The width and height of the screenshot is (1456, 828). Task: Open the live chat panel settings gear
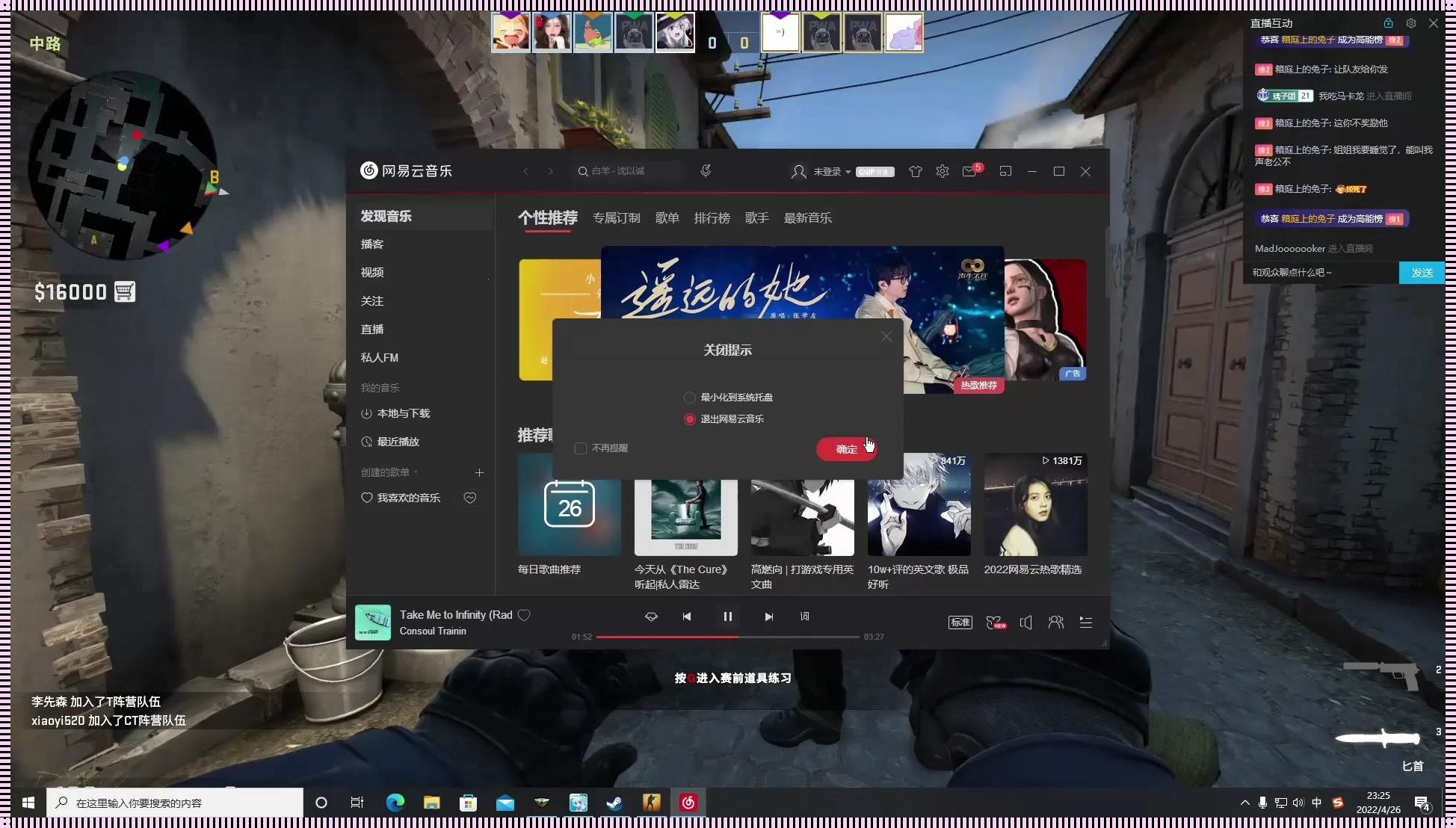(x=1411, y=23)
